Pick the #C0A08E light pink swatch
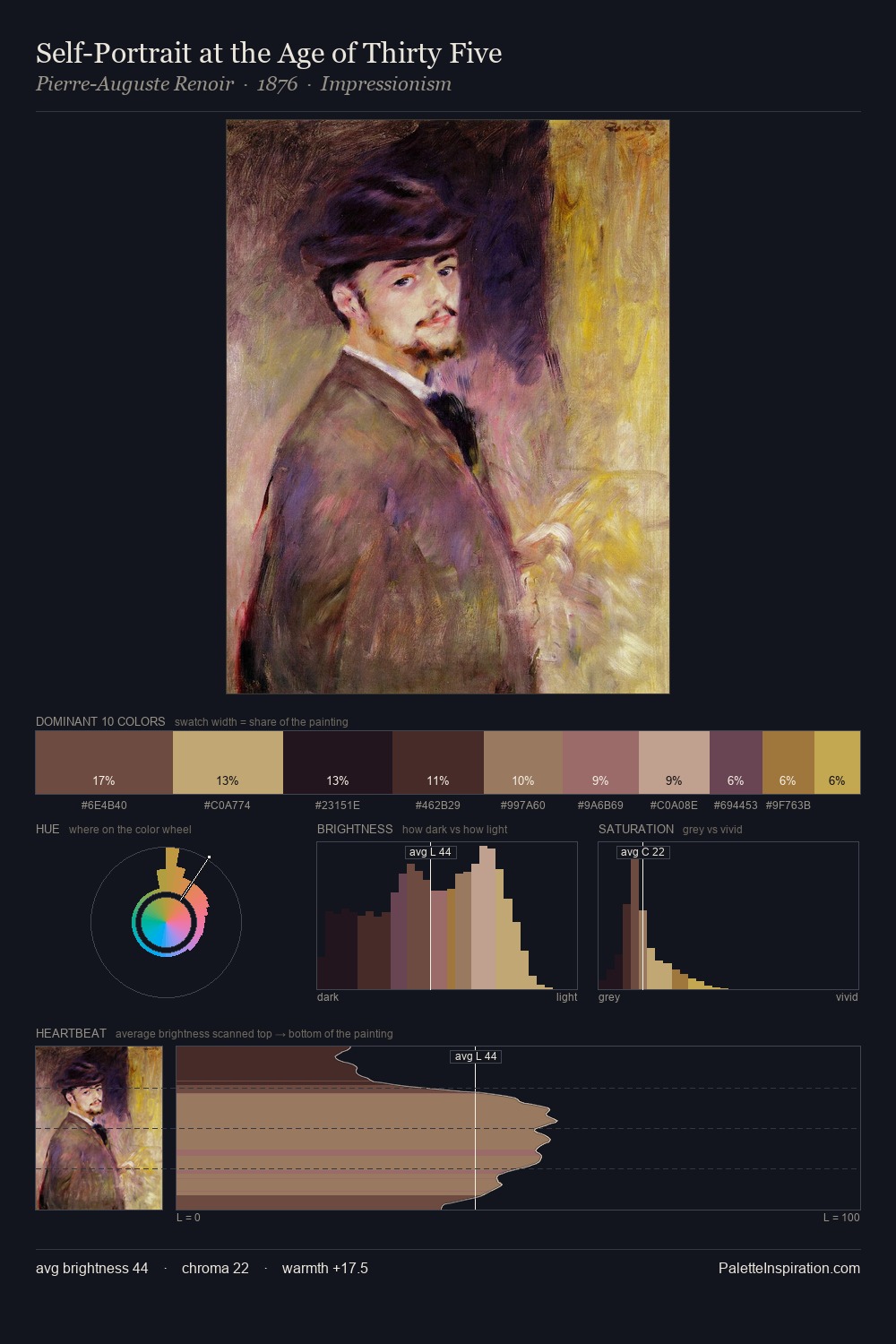Image resolution: width=896 pixels, height=1344 pixels. (674, 762)
